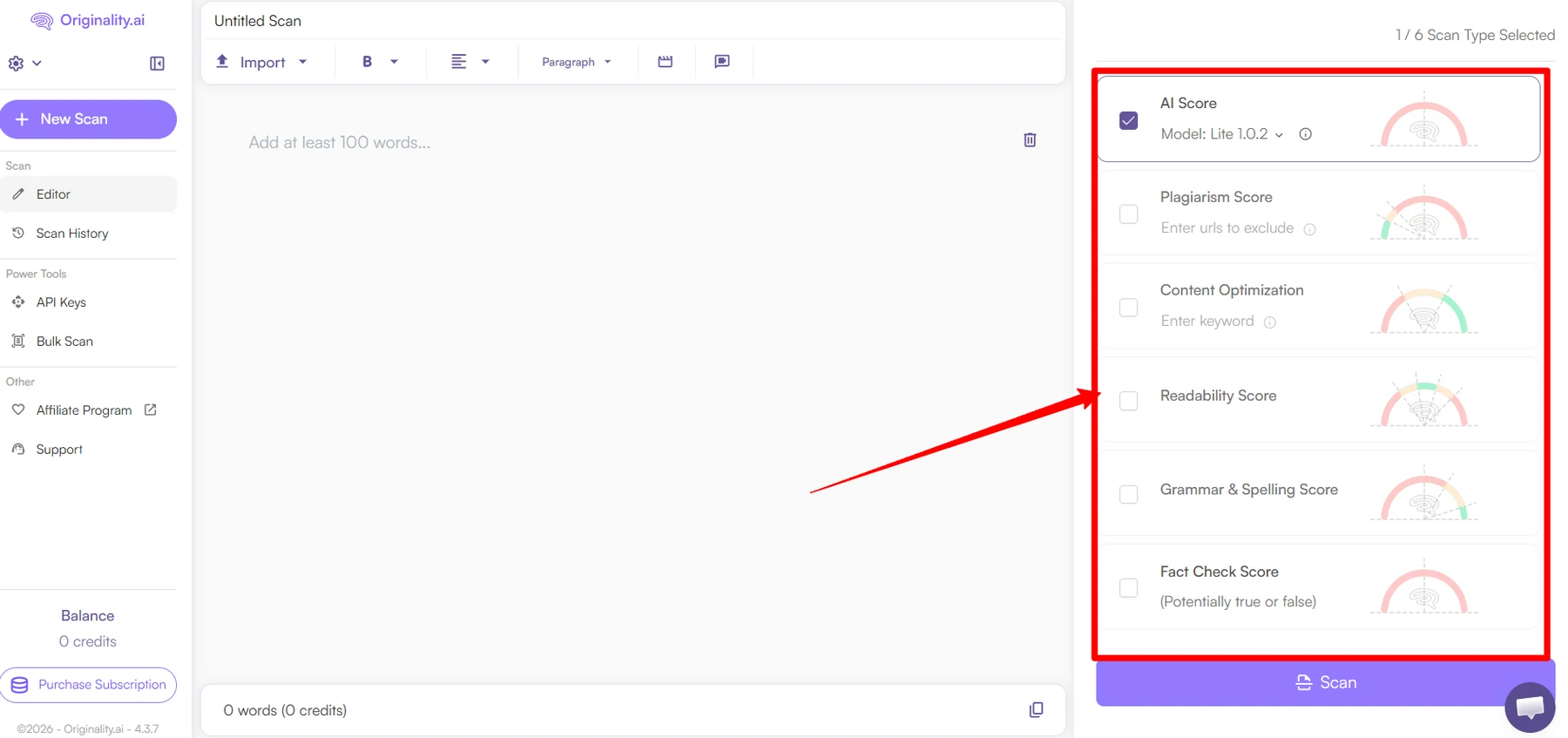This screenshot has height=738, width=1568.
Task: Open the Affiliate Program link
Action: point(84,410)
